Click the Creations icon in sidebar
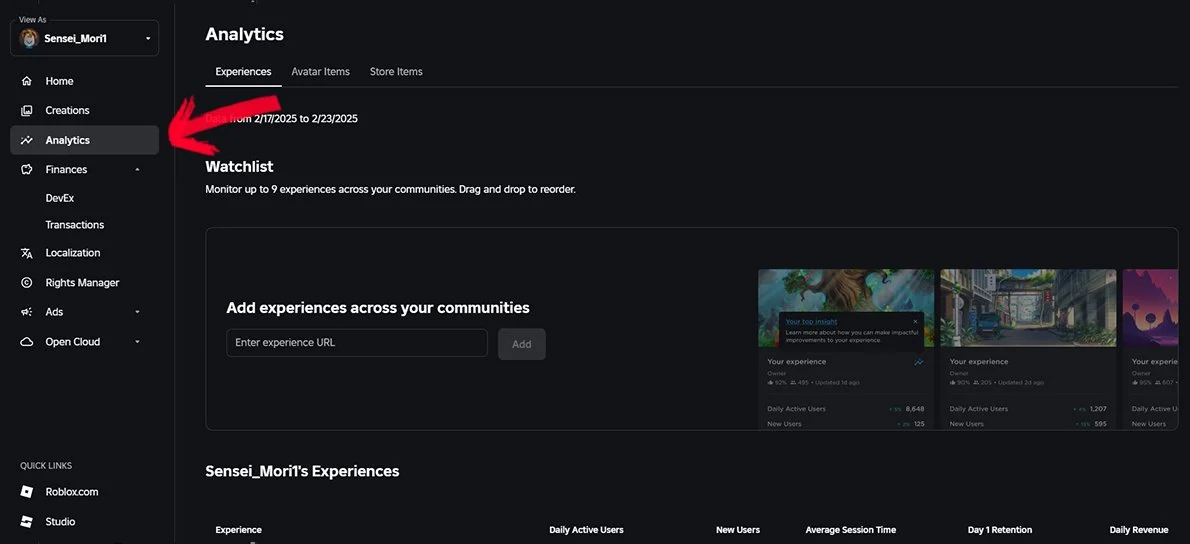The image size is (1190, 544). [x=27, y=111]
